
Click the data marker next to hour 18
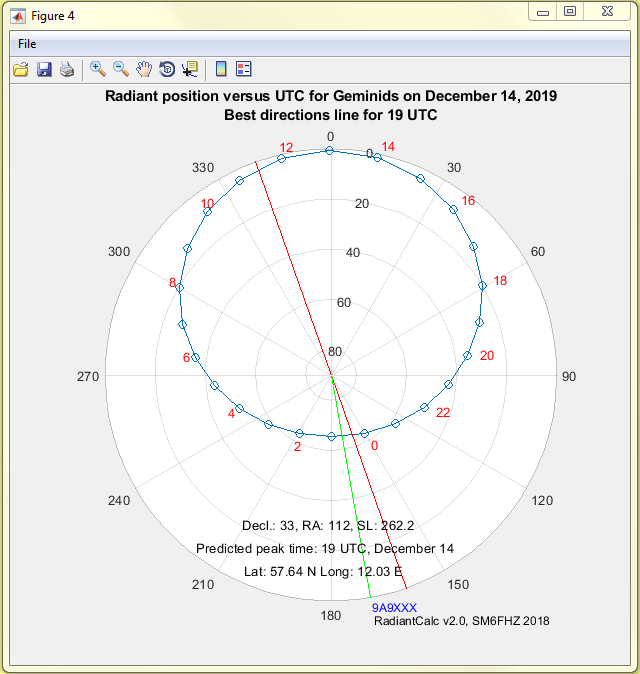pos(482,286)
